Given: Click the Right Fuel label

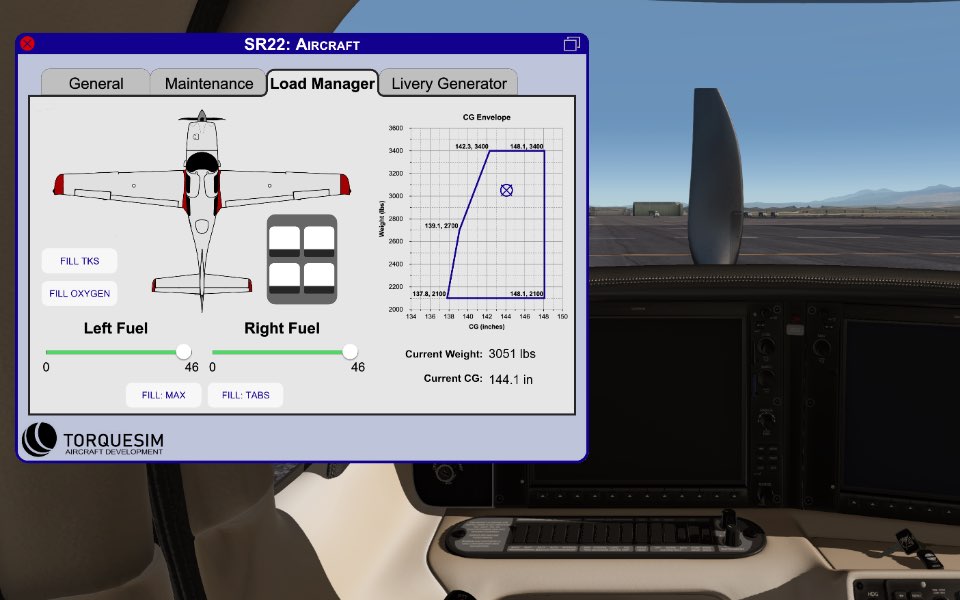Looking at the screenshot, I should coord(282,328).
